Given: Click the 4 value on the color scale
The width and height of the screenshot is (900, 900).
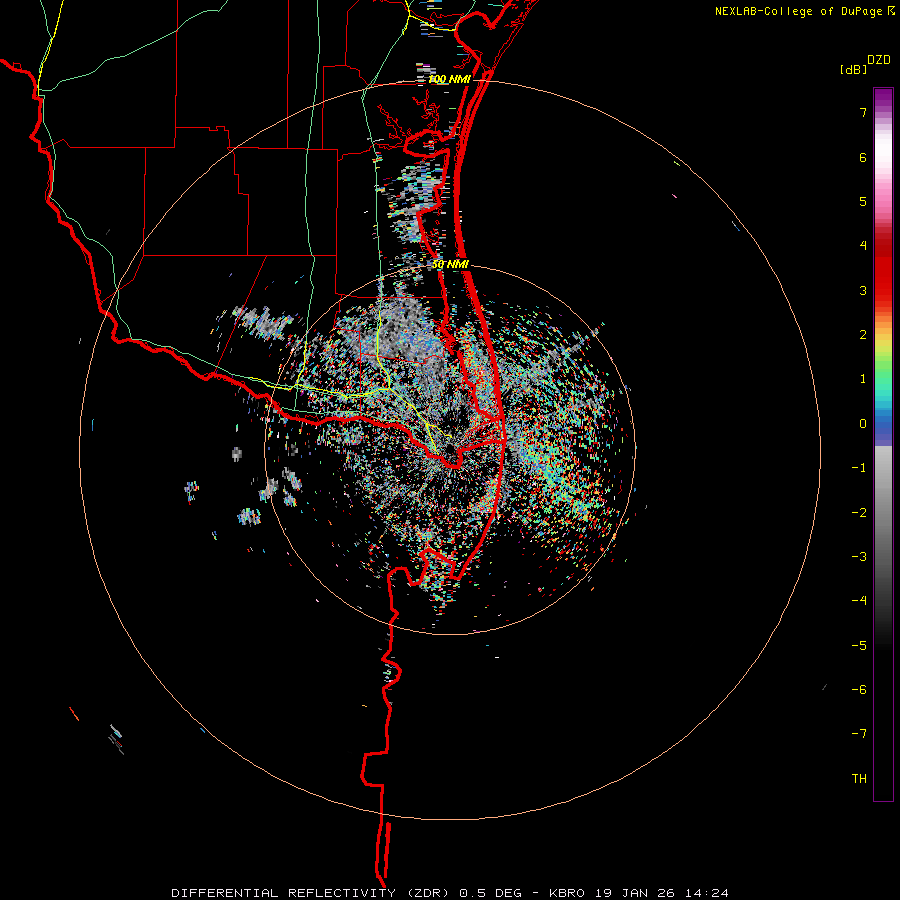Looking at the screenshot, I should 863,246.
